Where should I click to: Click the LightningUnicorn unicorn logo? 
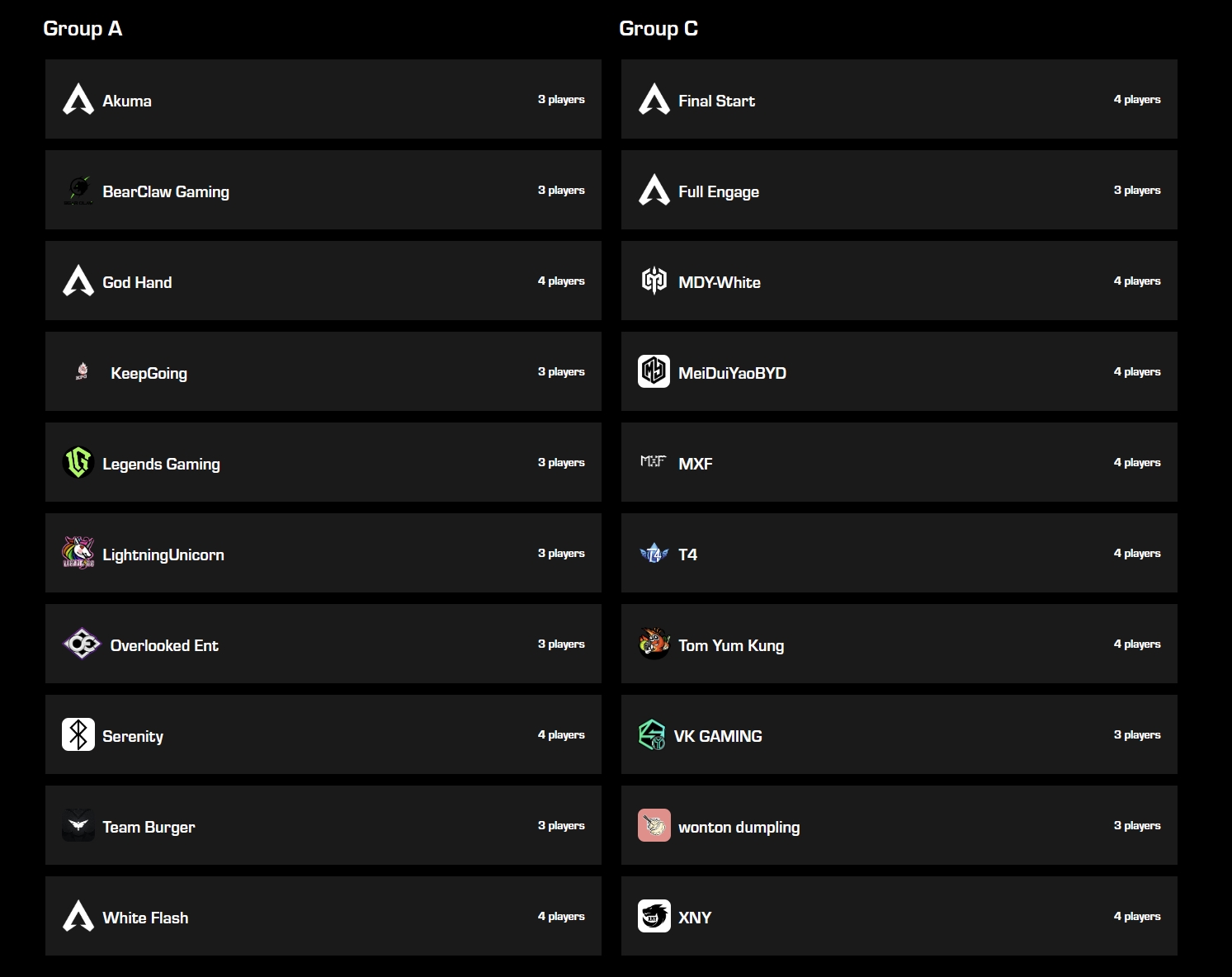tap(78, 553)
